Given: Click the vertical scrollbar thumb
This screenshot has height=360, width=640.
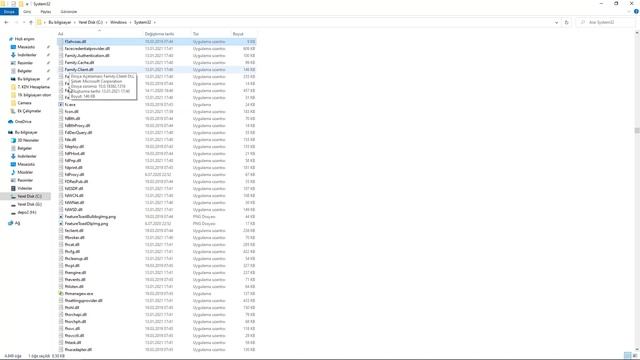Looking at the screenshot, I should tap(637, 131).
